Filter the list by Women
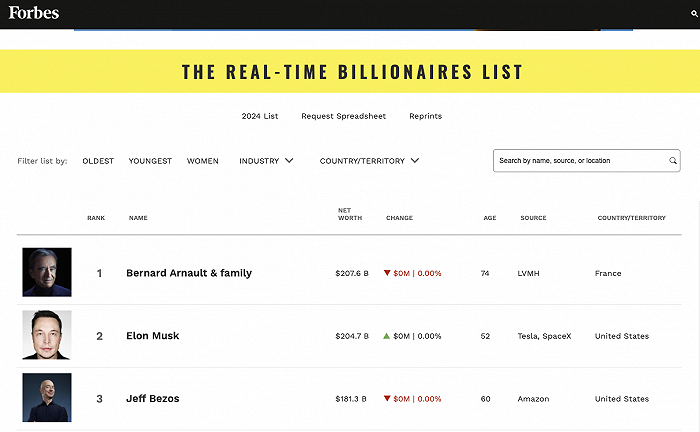 tap(203, 160)
